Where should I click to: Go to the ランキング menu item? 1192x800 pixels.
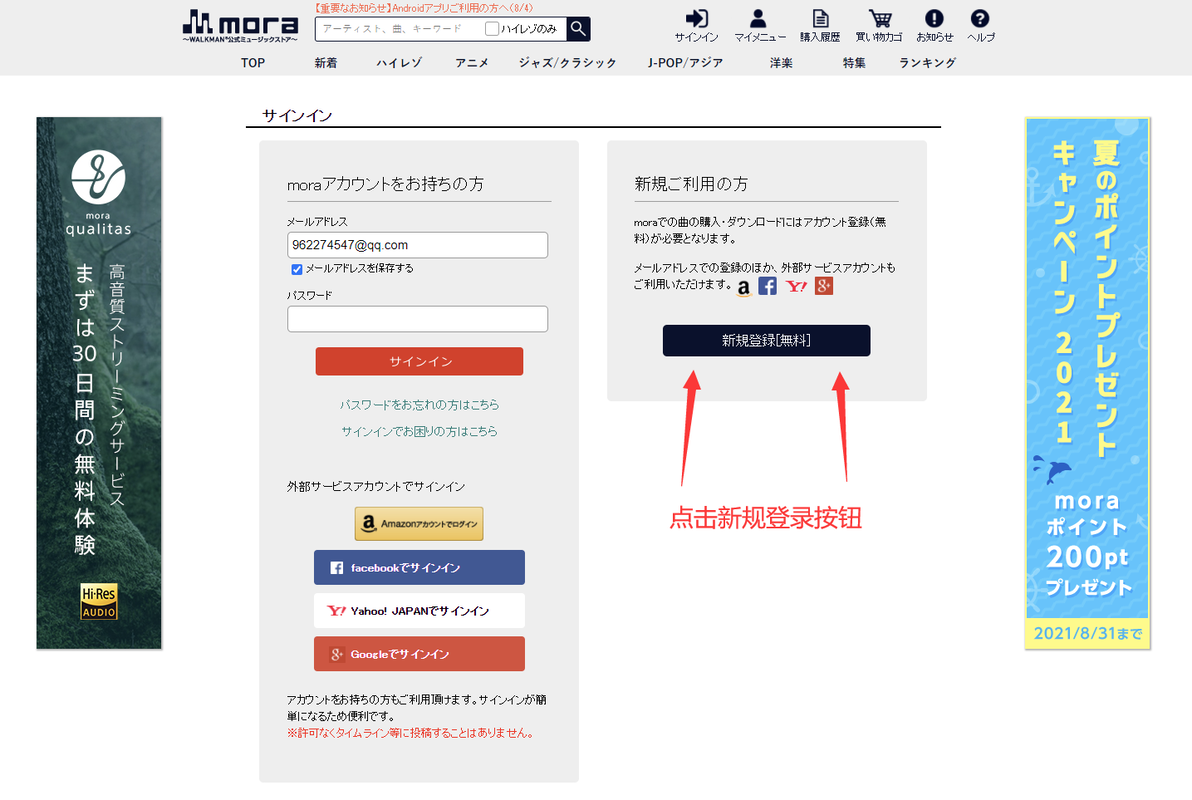click(x=927, y=62)
